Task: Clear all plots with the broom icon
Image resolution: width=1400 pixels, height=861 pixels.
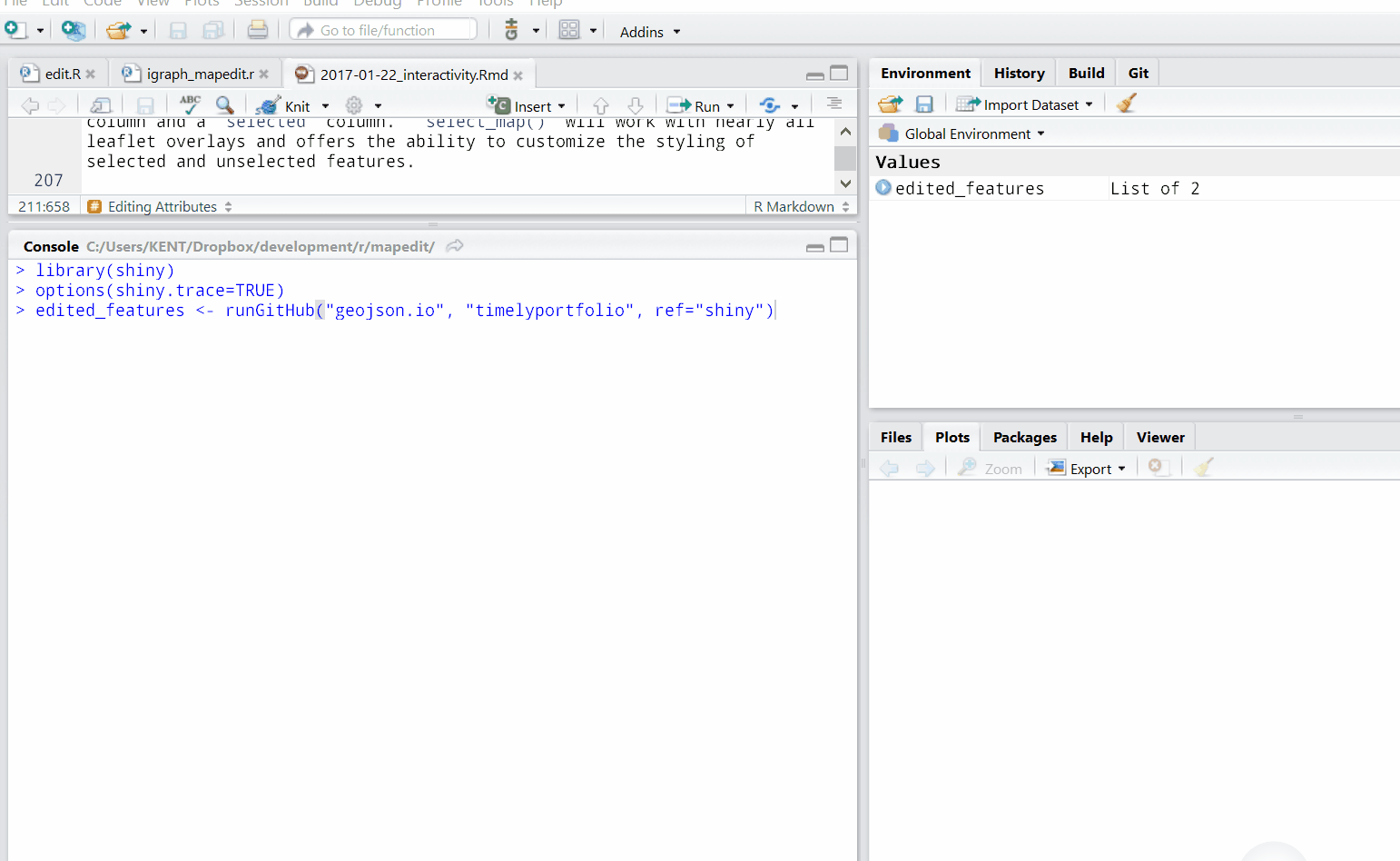Action: [x=1204, y=468]
